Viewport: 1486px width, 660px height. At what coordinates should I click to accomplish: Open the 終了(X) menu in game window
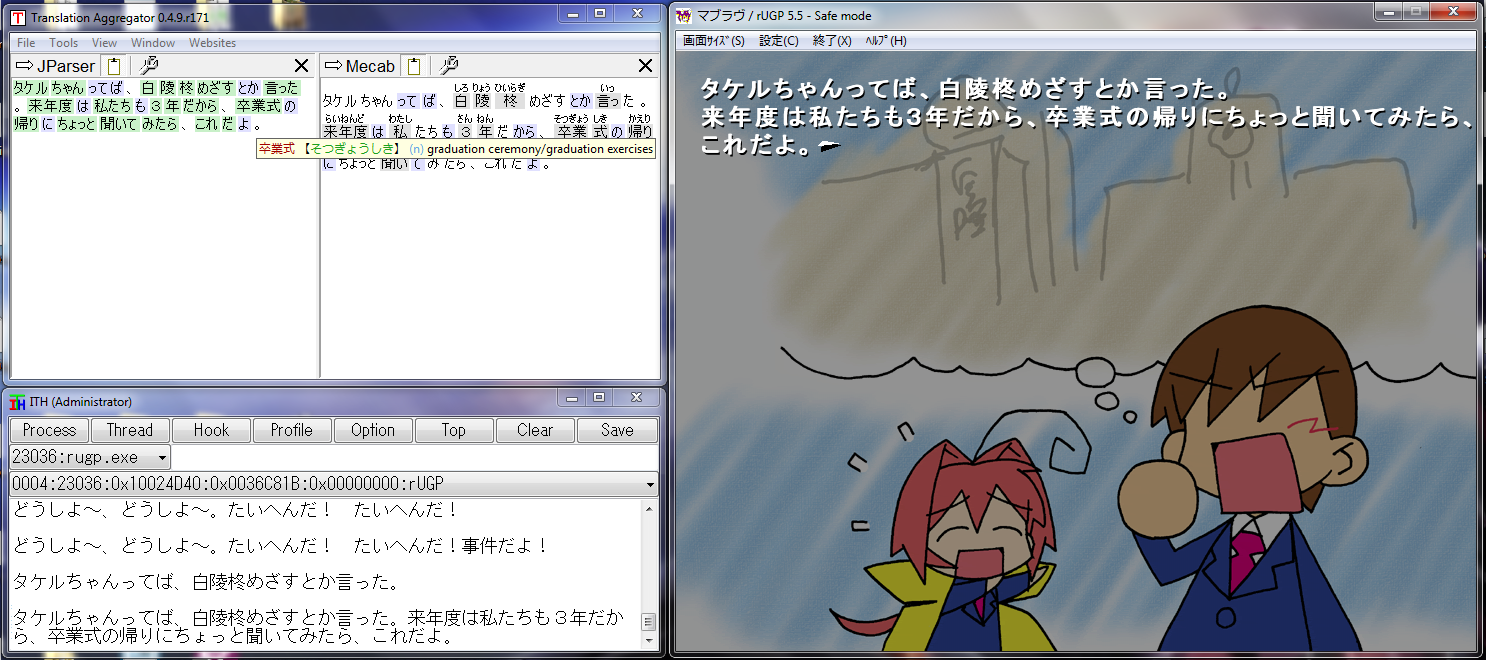coord(832,41)
